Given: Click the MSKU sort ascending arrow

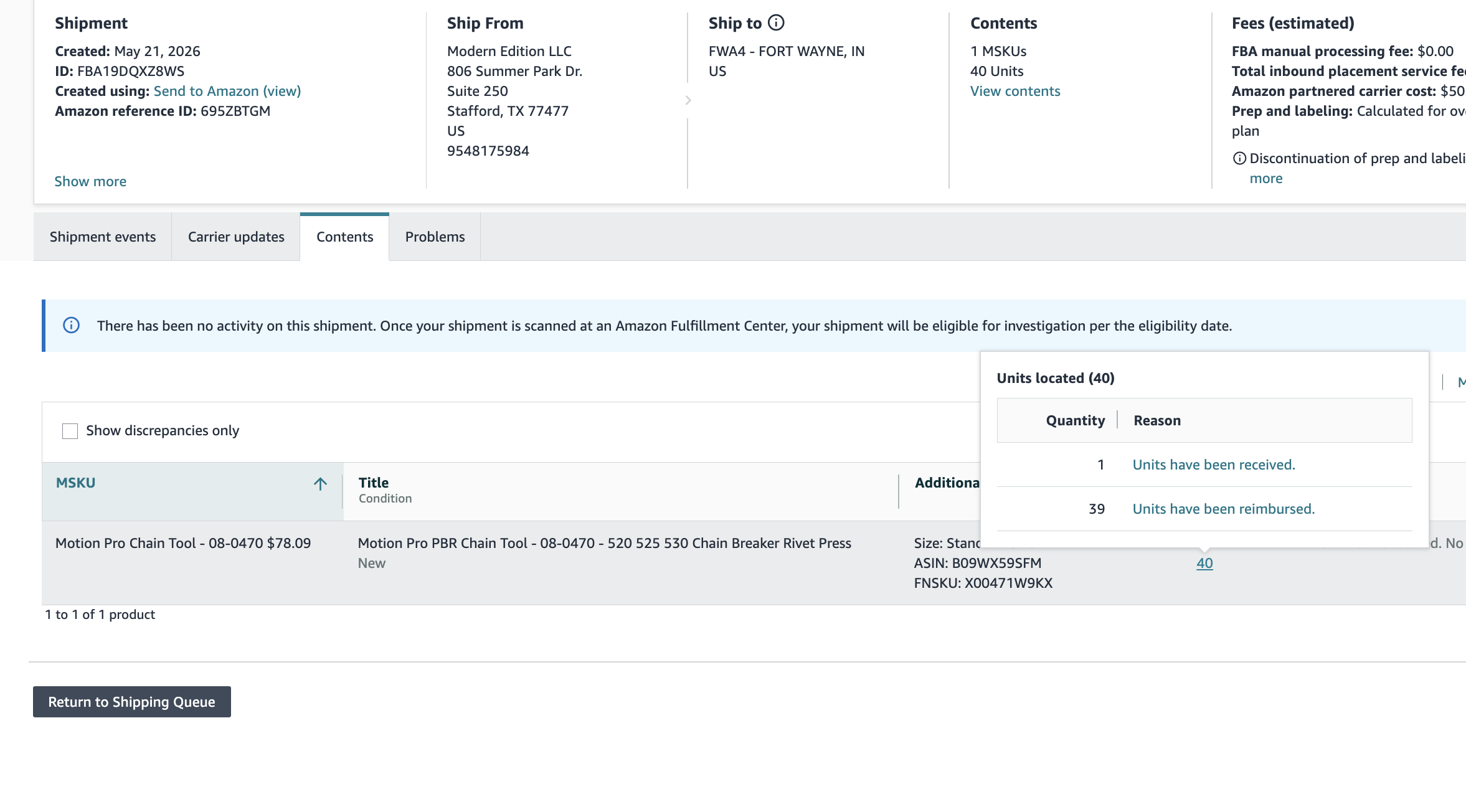Looking at the screenshot, I should (320, 484).
